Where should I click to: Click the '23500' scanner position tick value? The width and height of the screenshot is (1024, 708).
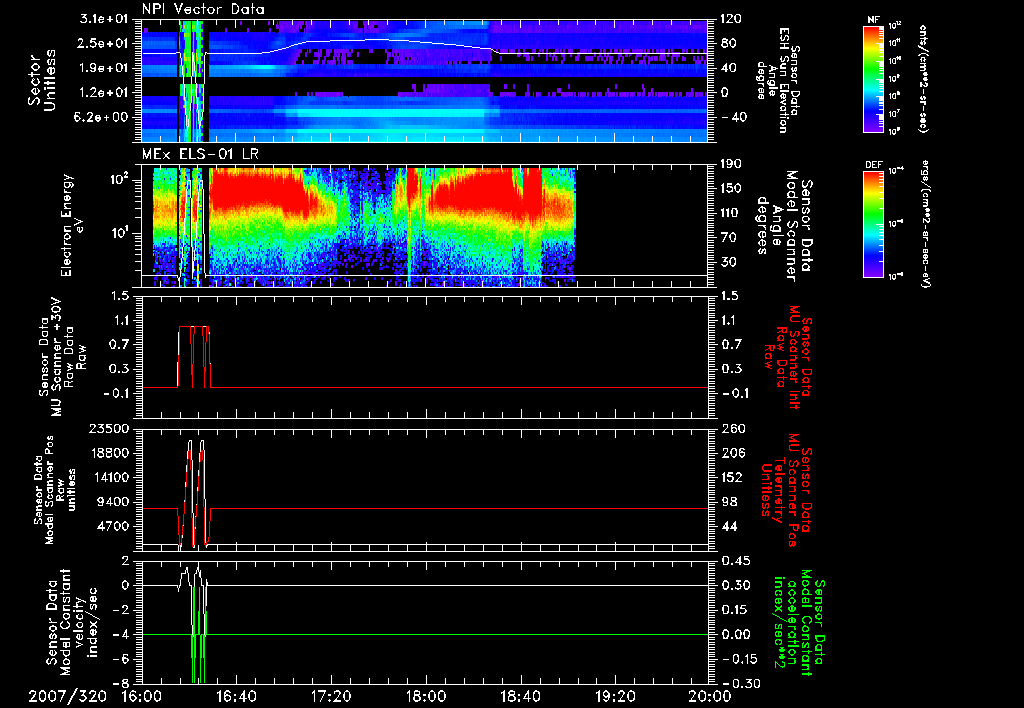point(110,429)
